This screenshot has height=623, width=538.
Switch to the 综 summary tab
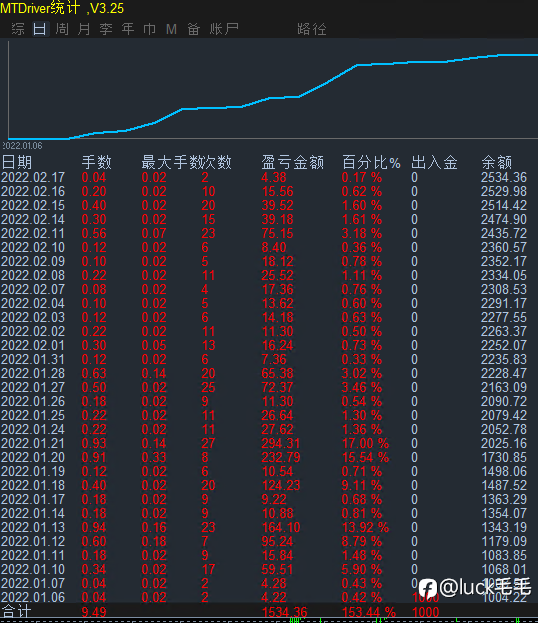(18, 29)
